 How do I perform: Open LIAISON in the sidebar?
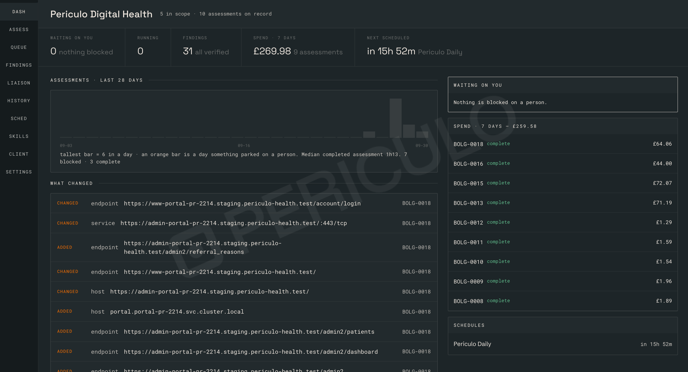[x=19, y=83]
